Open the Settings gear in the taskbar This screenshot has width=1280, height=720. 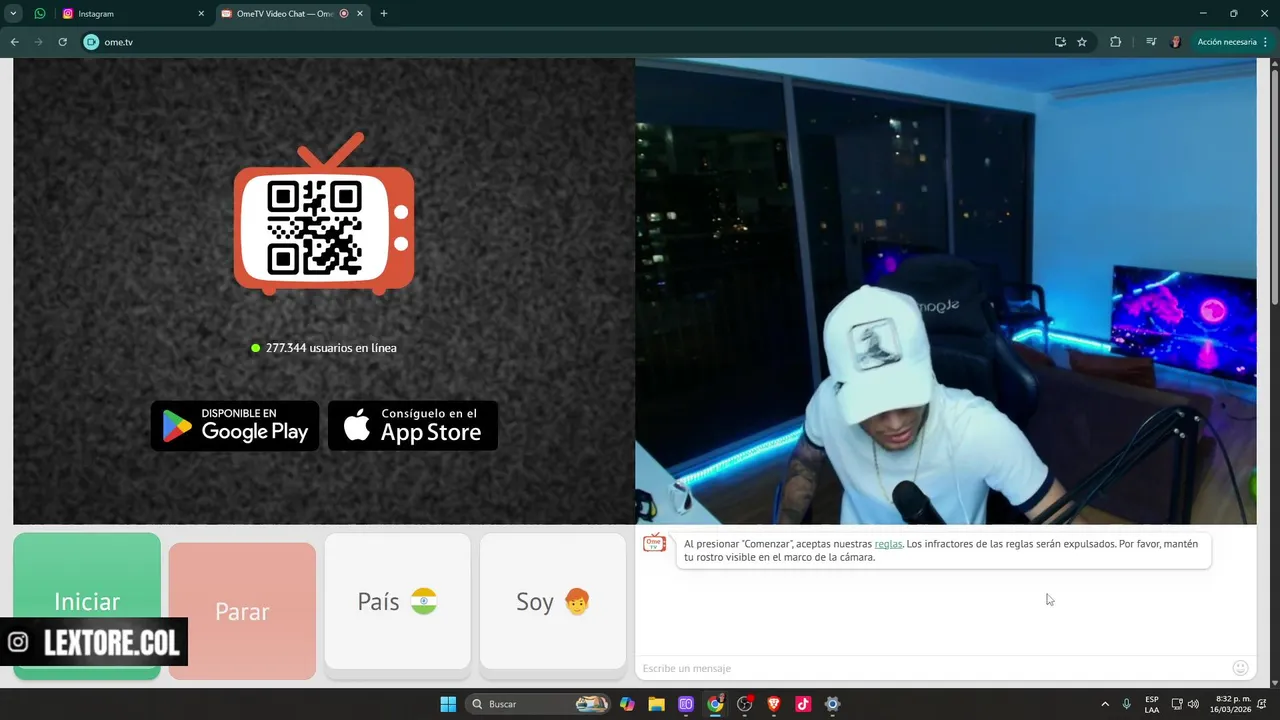832,704
